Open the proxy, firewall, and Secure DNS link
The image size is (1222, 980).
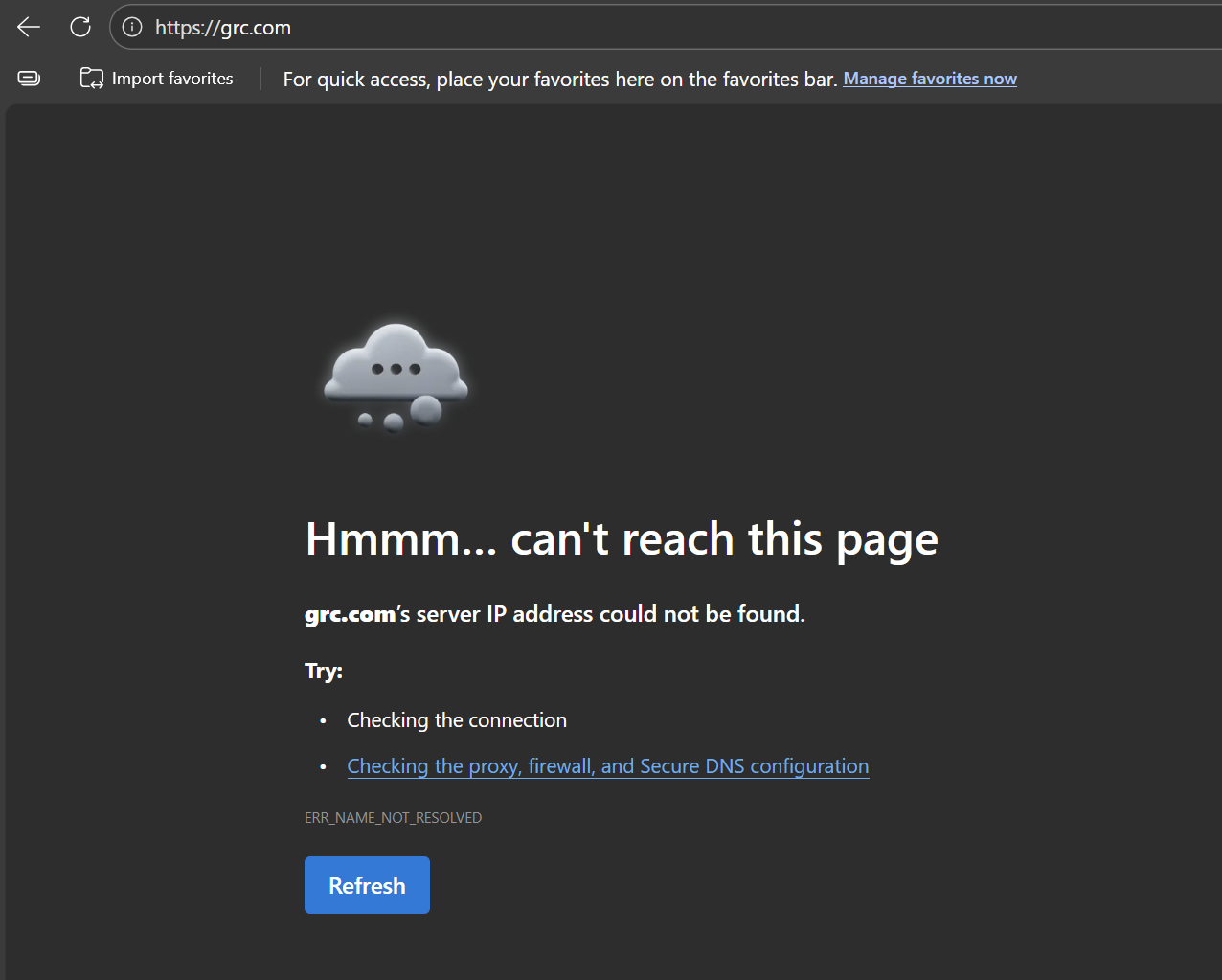(608, 766)
